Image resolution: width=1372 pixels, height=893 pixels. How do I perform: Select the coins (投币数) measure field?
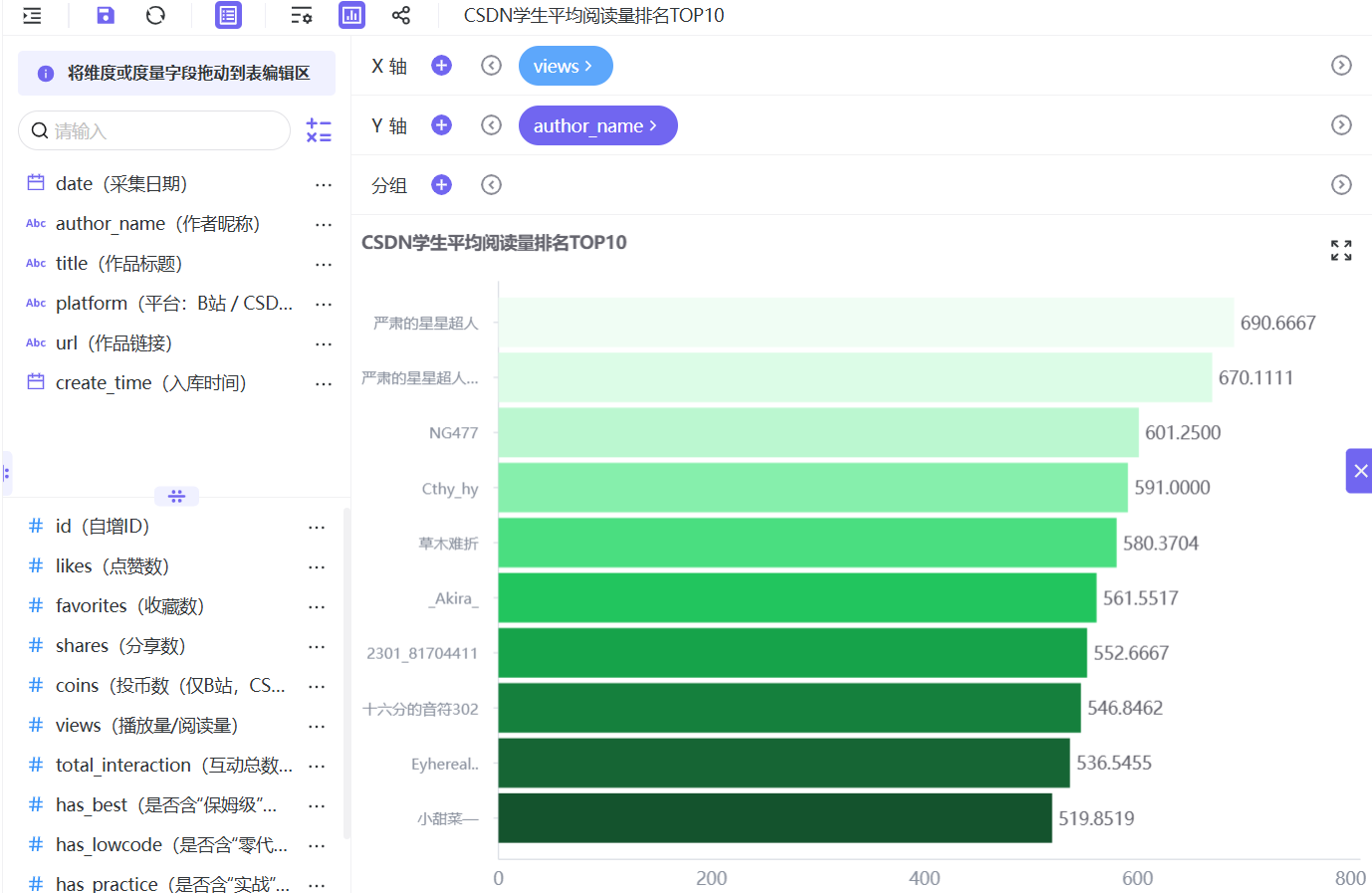tap(170, 686)
